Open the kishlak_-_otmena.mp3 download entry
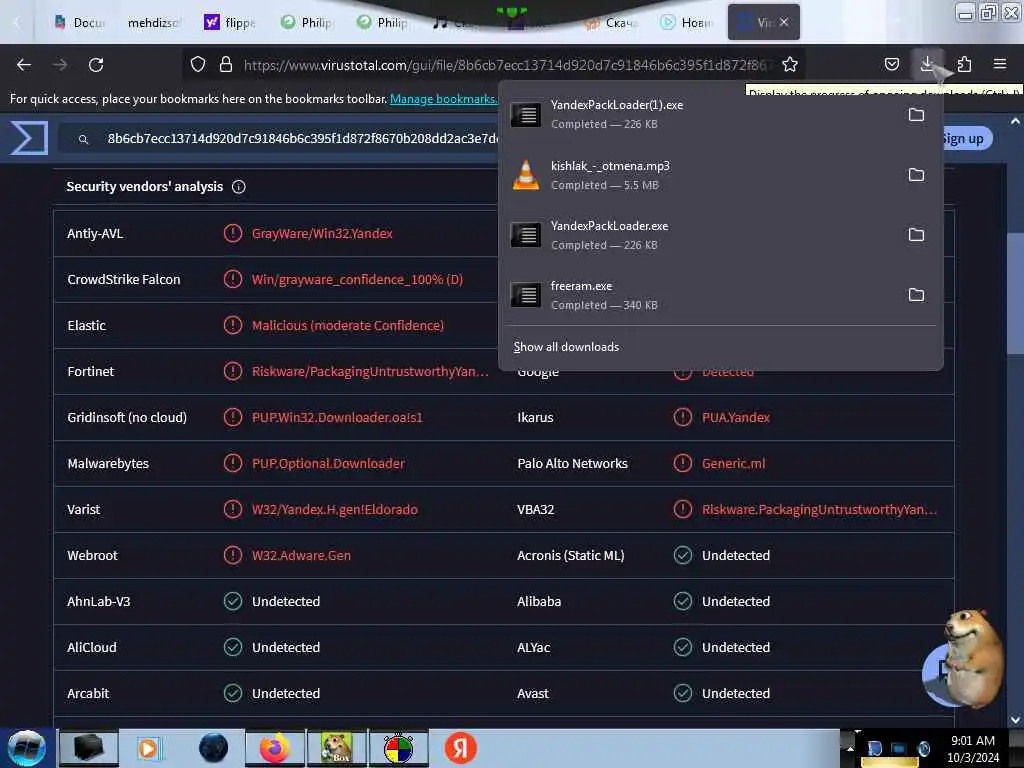The image size is (1024, 768). click(x=702, y=175)
